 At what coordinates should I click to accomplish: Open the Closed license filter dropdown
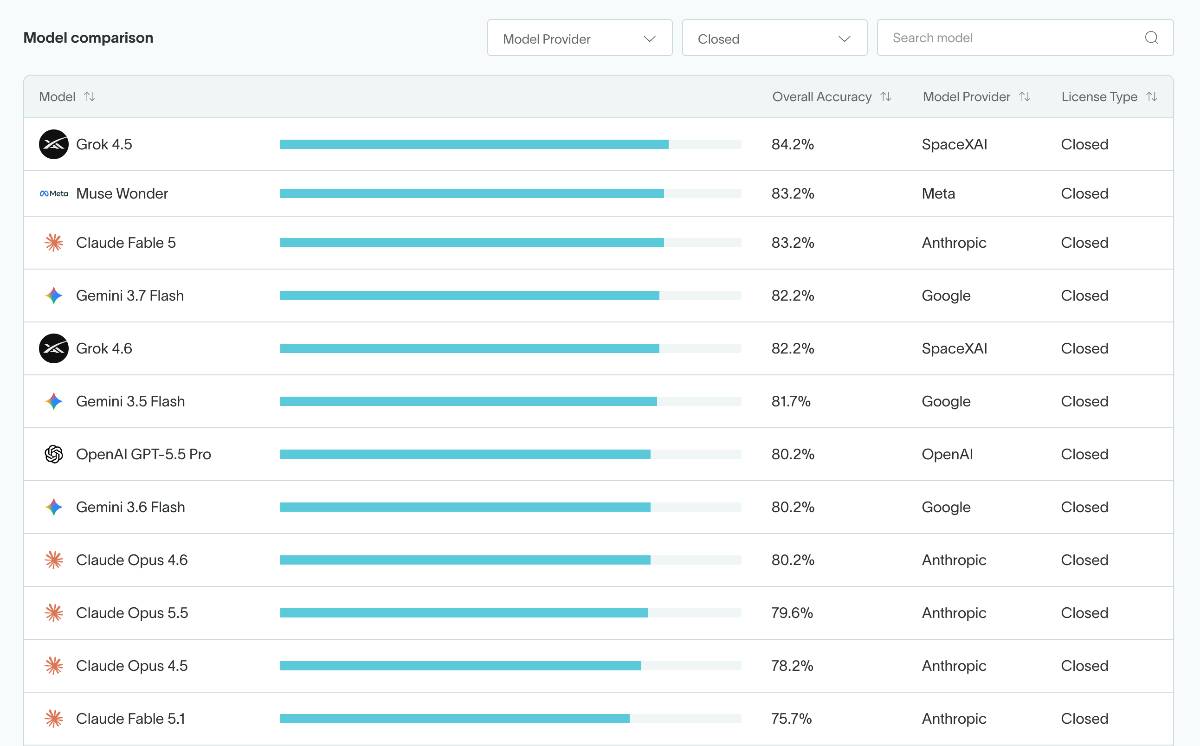775,39
